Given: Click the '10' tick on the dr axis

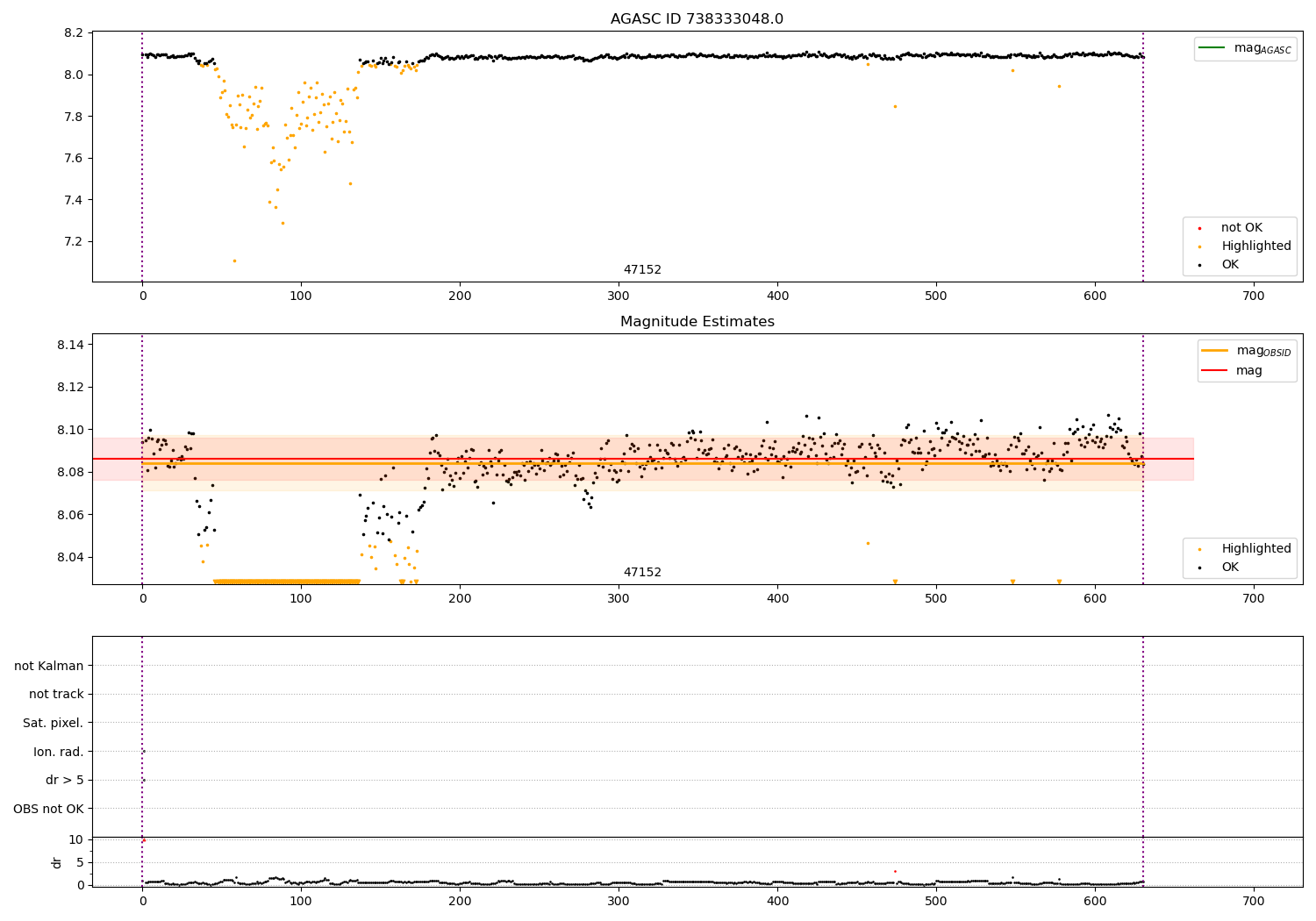Looking at the screenshot, I should [76, 840].
